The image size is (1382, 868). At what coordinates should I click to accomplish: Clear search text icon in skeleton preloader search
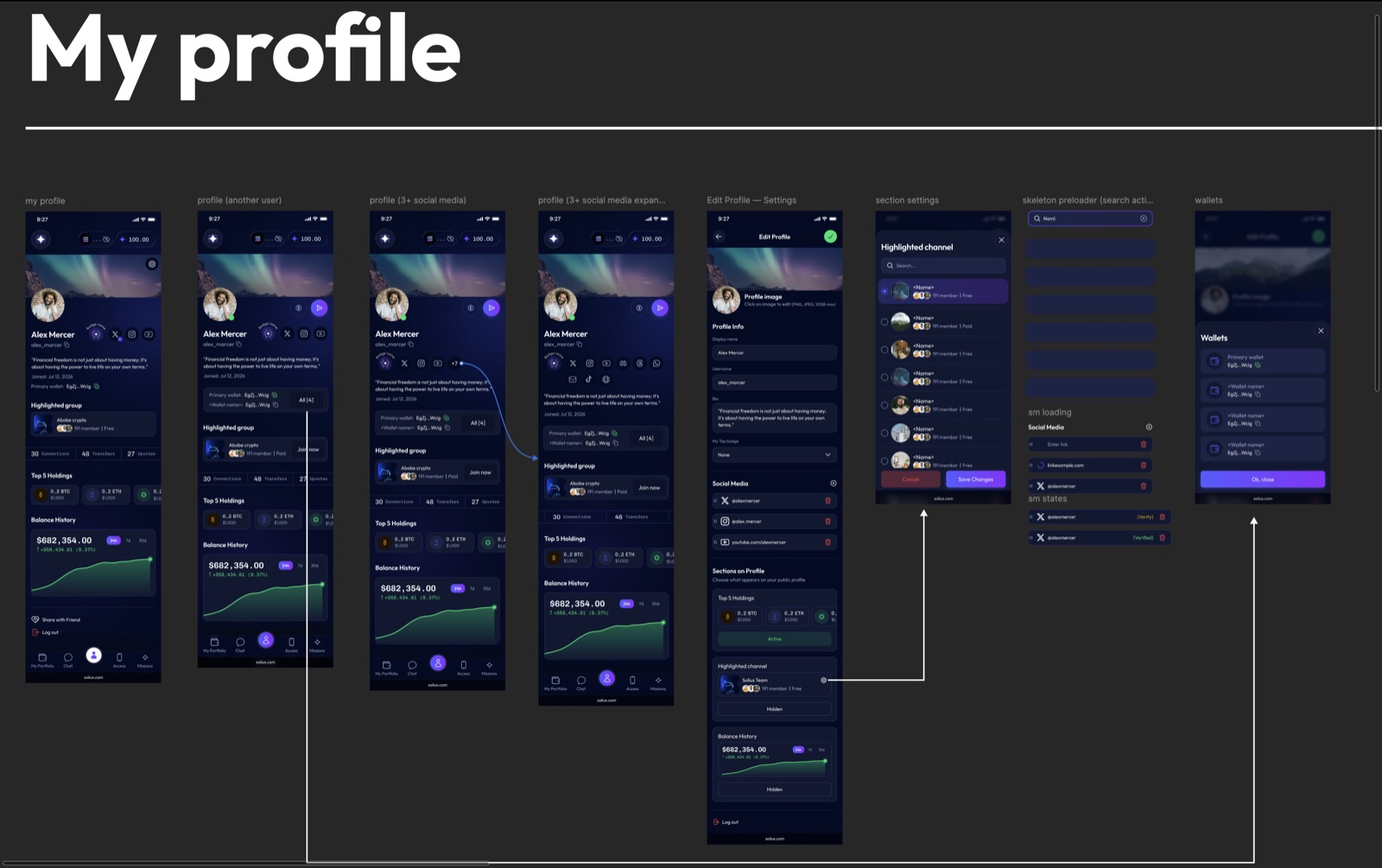[1144, 219]
